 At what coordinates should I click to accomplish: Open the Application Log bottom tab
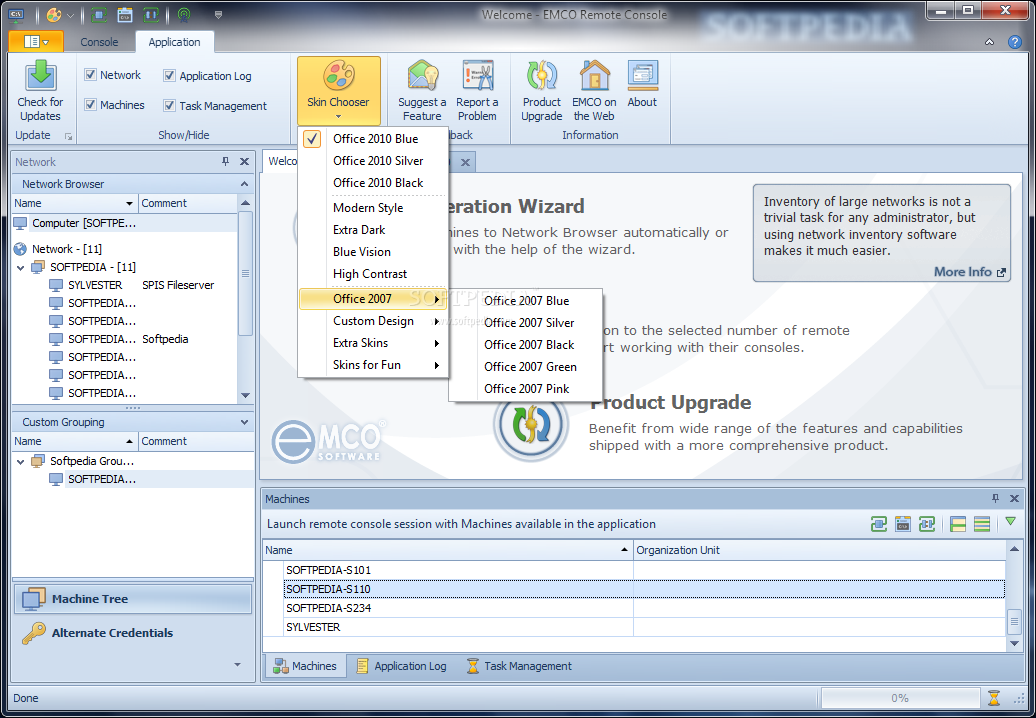pos(402,666)
